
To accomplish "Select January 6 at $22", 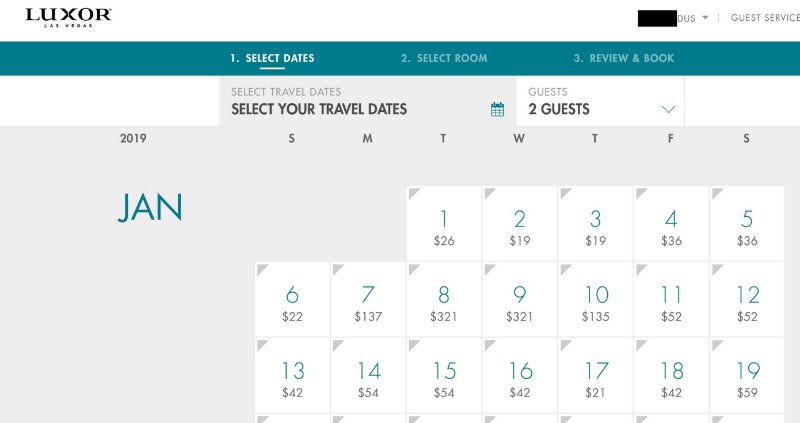I will tap(292, 300).
